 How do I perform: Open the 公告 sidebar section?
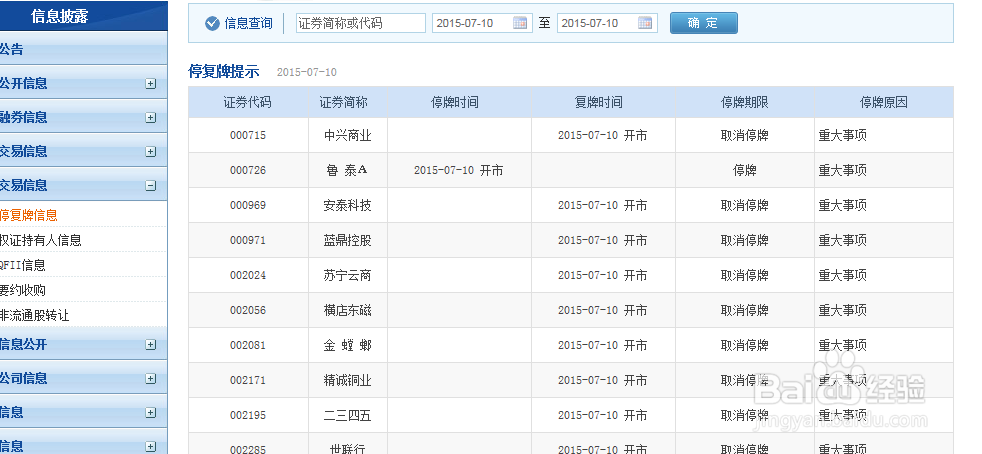click(83, 49)
